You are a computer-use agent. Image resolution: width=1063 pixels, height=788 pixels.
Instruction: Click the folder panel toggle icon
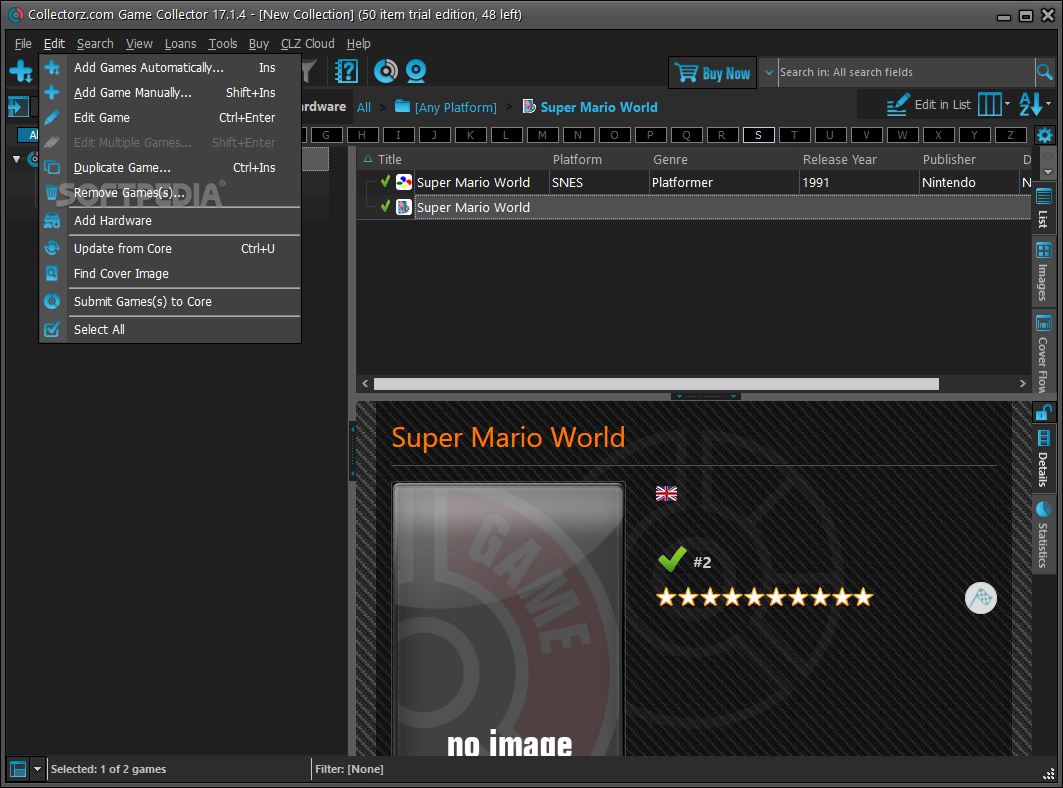pyautogui.click(x=18, y=106)
